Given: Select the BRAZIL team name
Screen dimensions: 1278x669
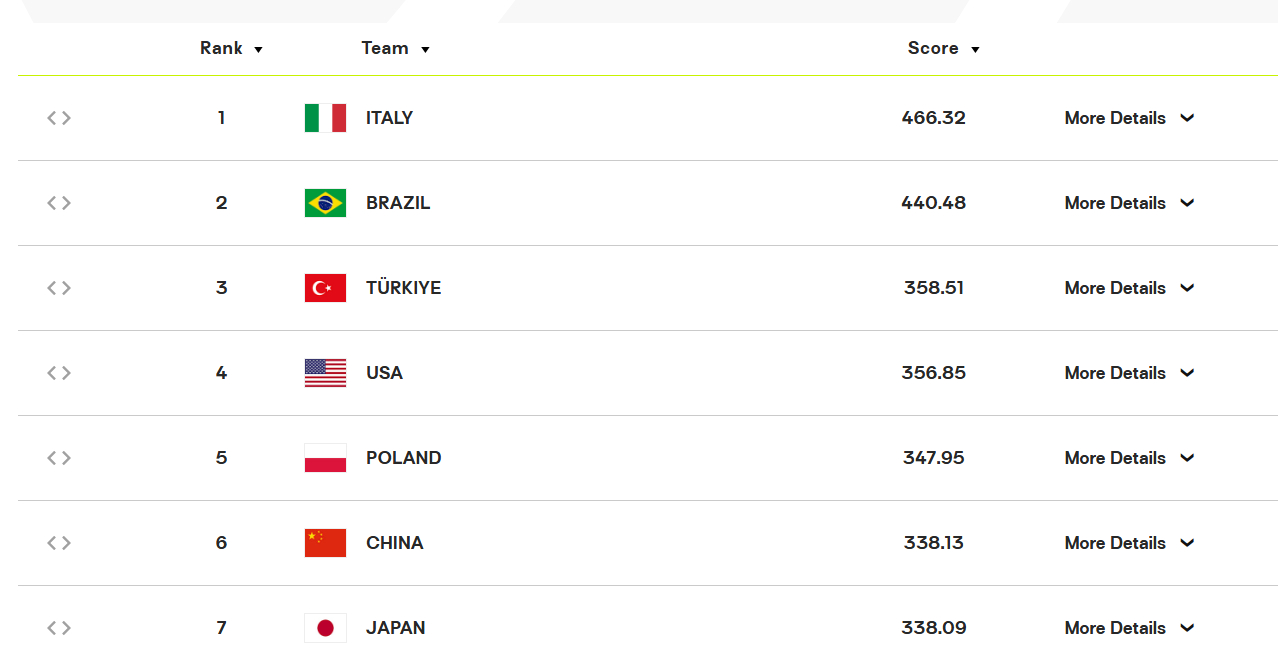Looking at the screenshot, I should [x=398, y=203].
